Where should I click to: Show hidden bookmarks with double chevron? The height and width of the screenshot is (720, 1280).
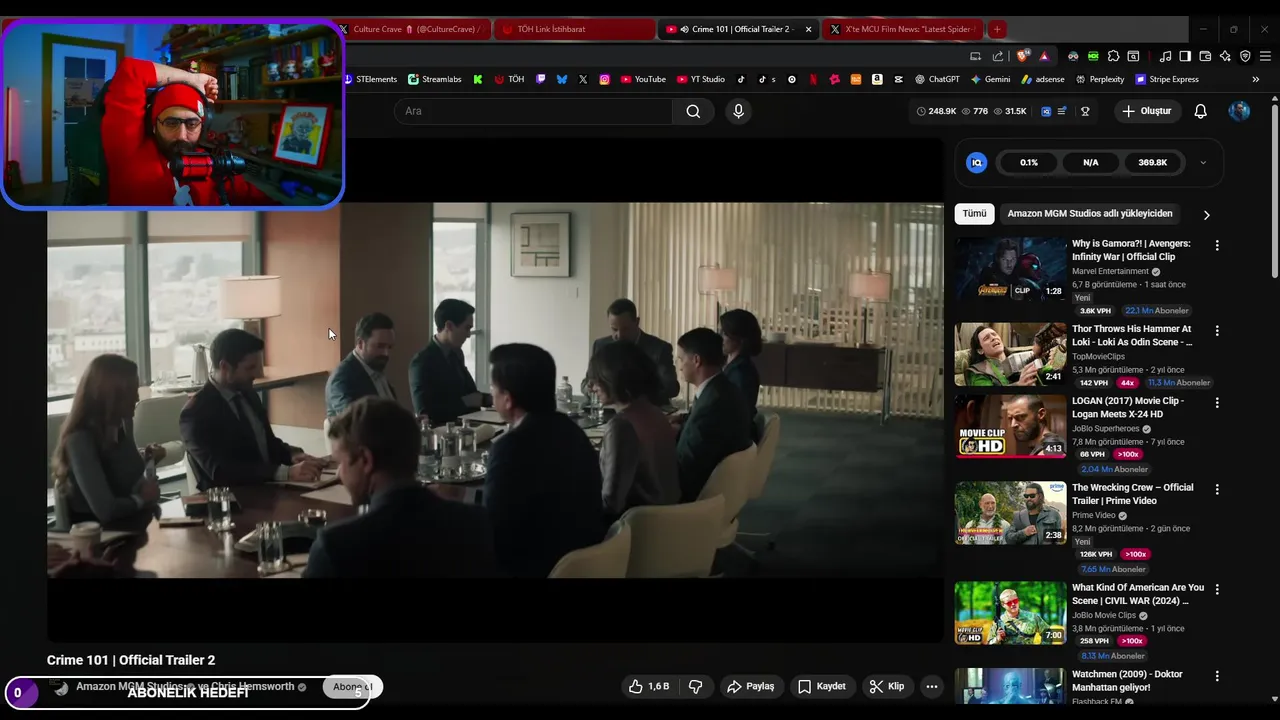pos(1256,79)
